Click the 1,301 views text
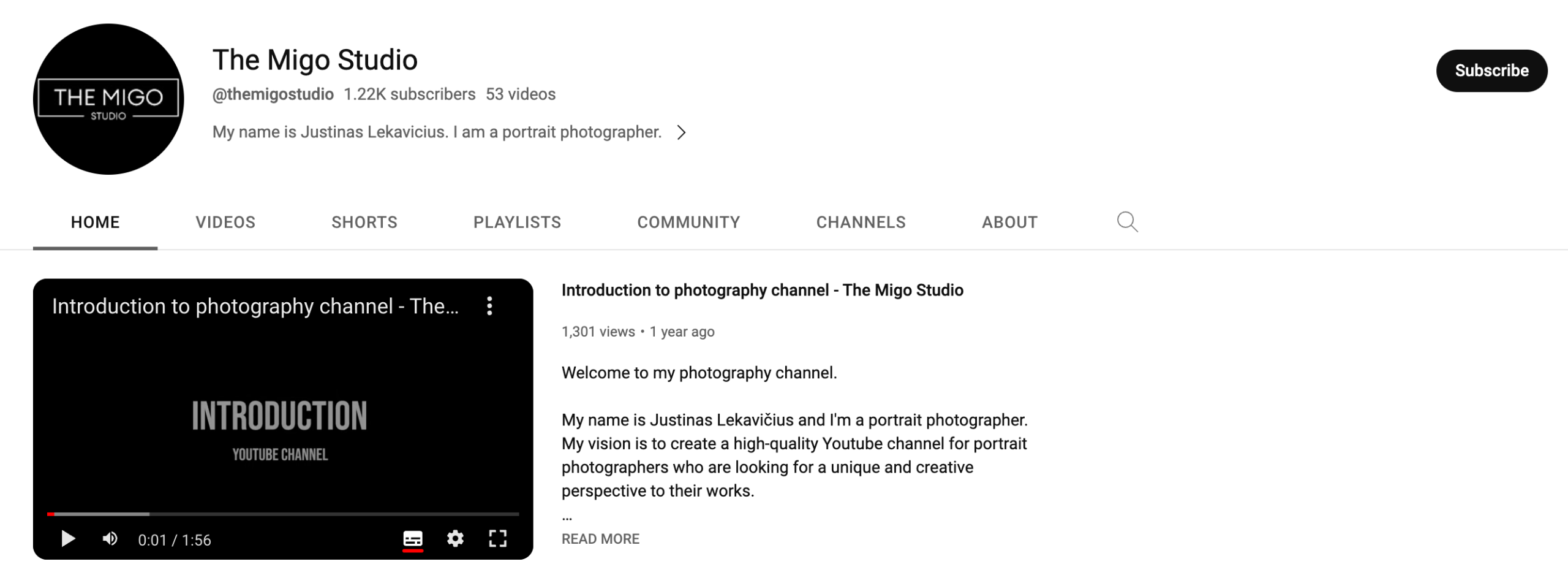The width and height of the screenshot is (1568, 575). [x=598, y=332]
